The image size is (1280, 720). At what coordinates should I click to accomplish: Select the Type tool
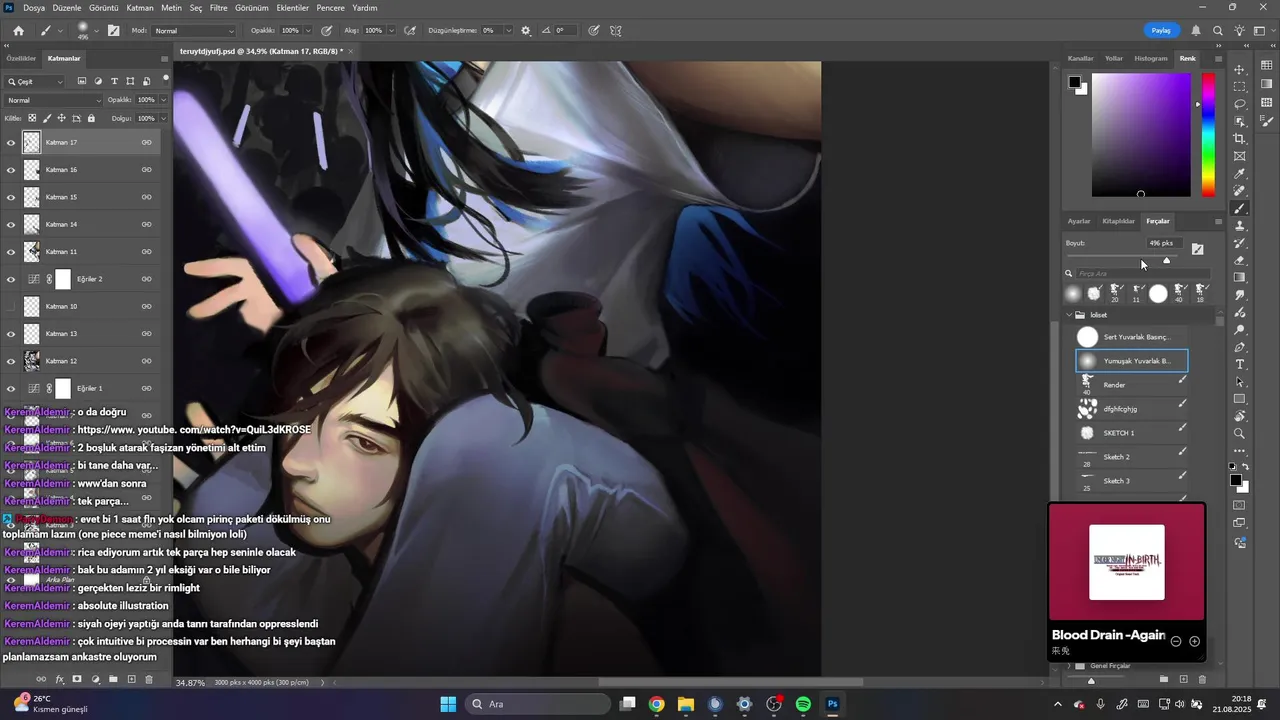tap(1240, 364)
